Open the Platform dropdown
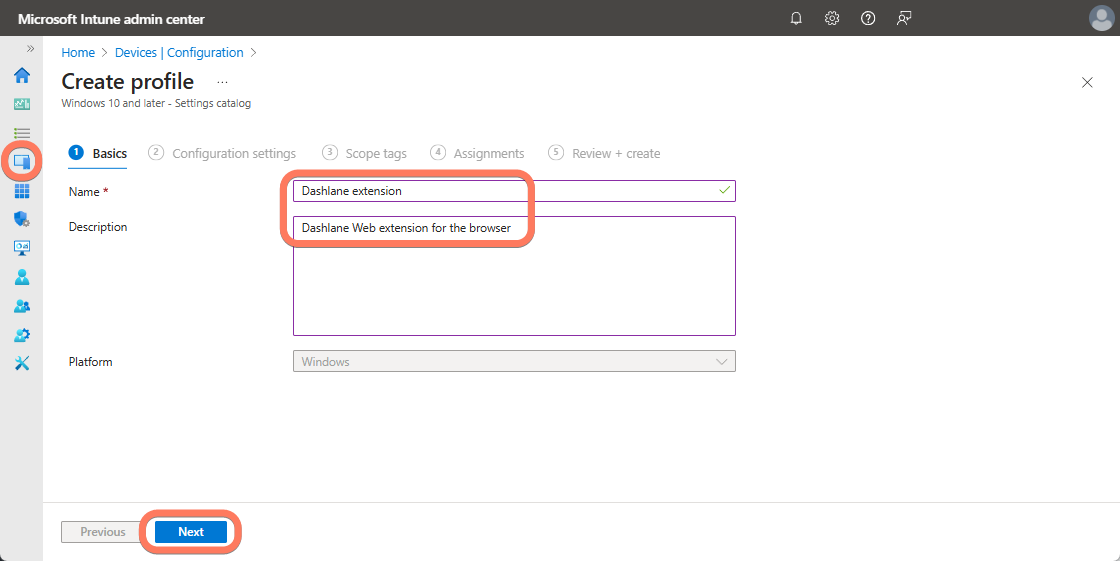 pos(514,361)
